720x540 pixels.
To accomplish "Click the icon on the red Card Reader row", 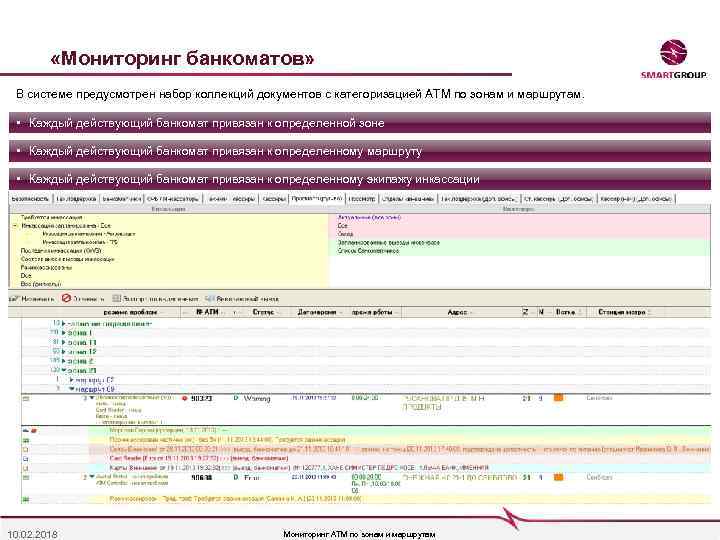I will (26, 459).
